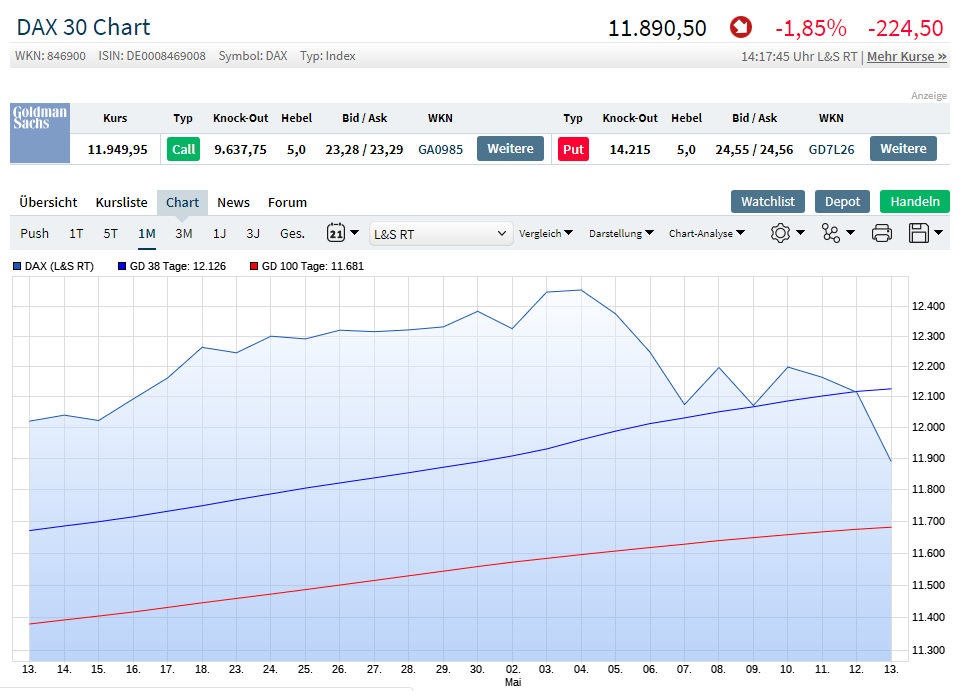Click the red Put button

click(573, 149)
